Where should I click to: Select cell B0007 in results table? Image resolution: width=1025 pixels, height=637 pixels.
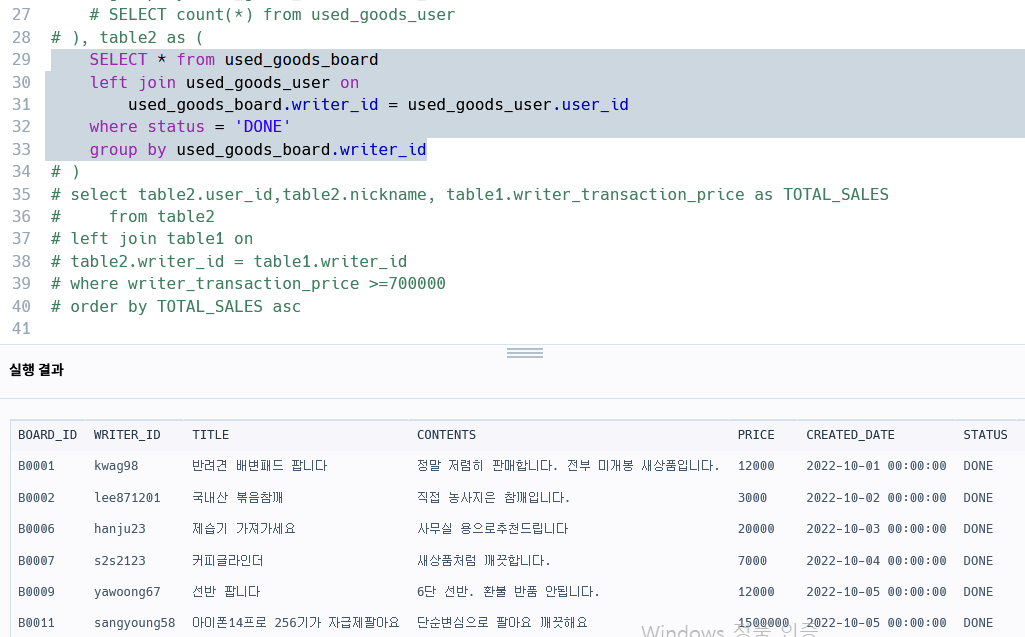point(36,560)
